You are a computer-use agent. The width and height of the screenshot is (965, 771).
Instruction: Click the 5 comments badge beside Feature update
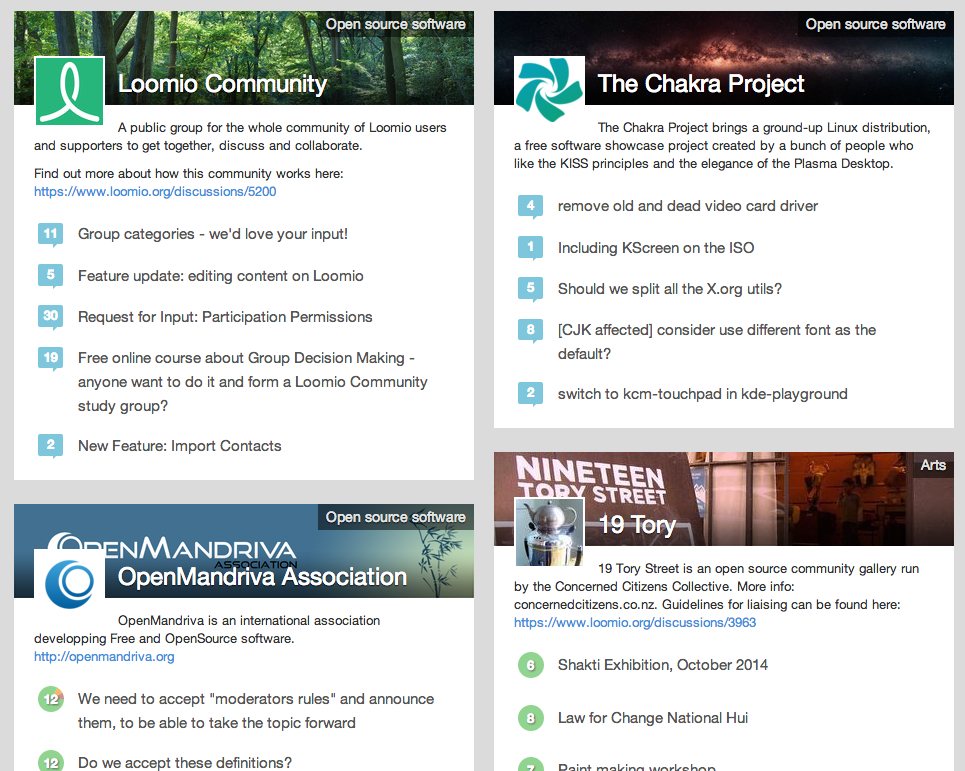pyautogui.click(x=50, y=276)
